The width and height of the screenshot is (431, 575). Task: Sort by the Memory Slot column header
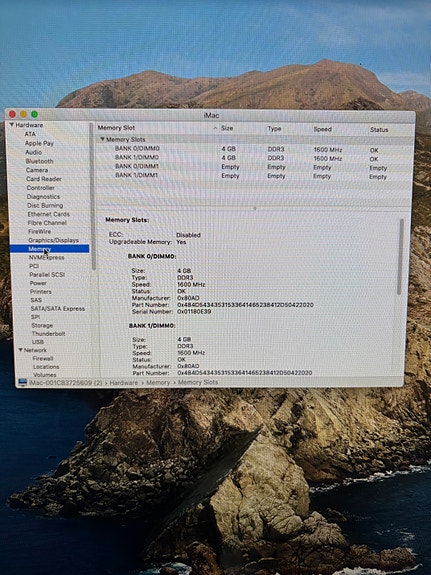(116, 128)
